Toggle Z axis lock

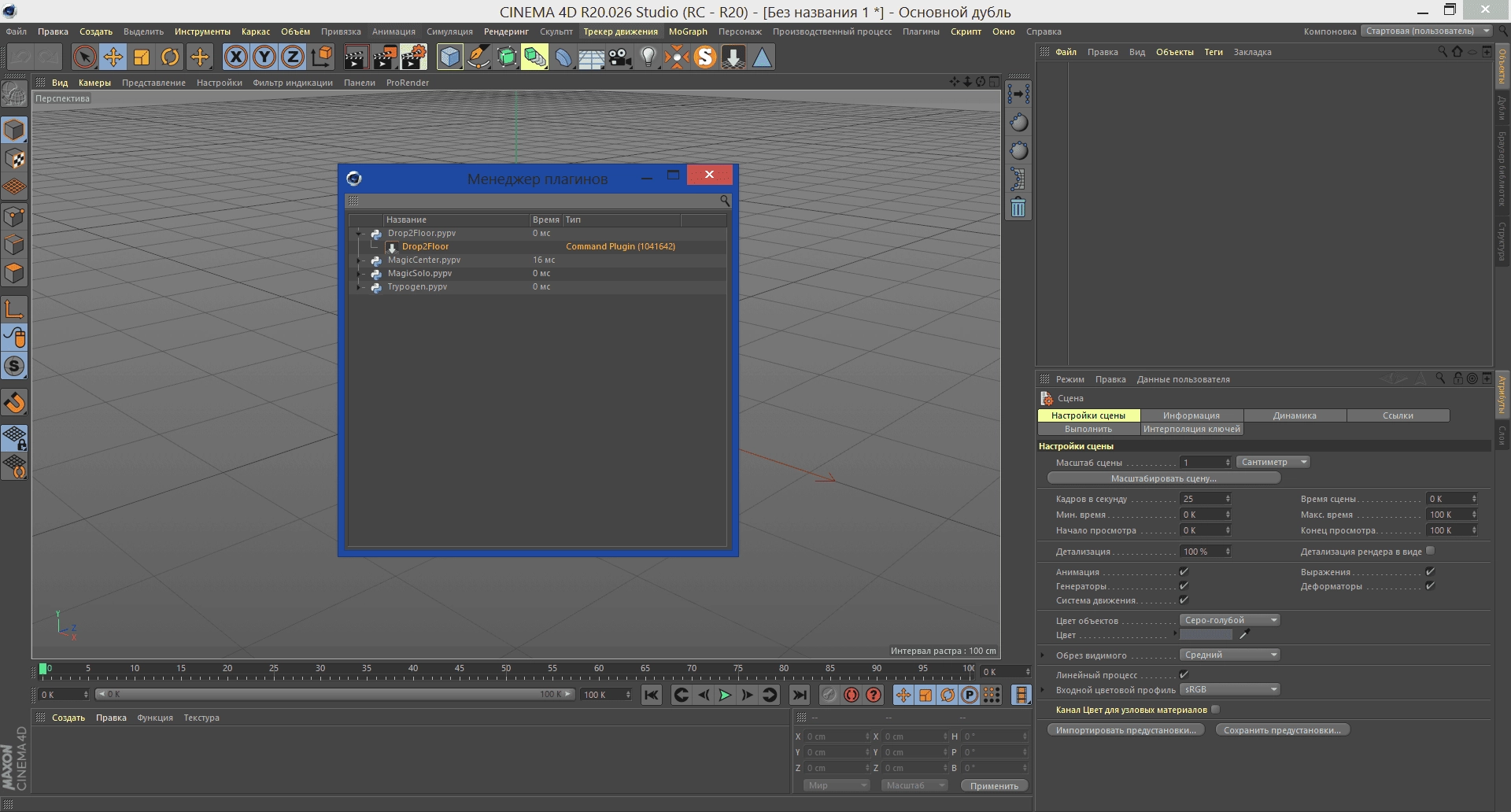(x=293, y=57)
